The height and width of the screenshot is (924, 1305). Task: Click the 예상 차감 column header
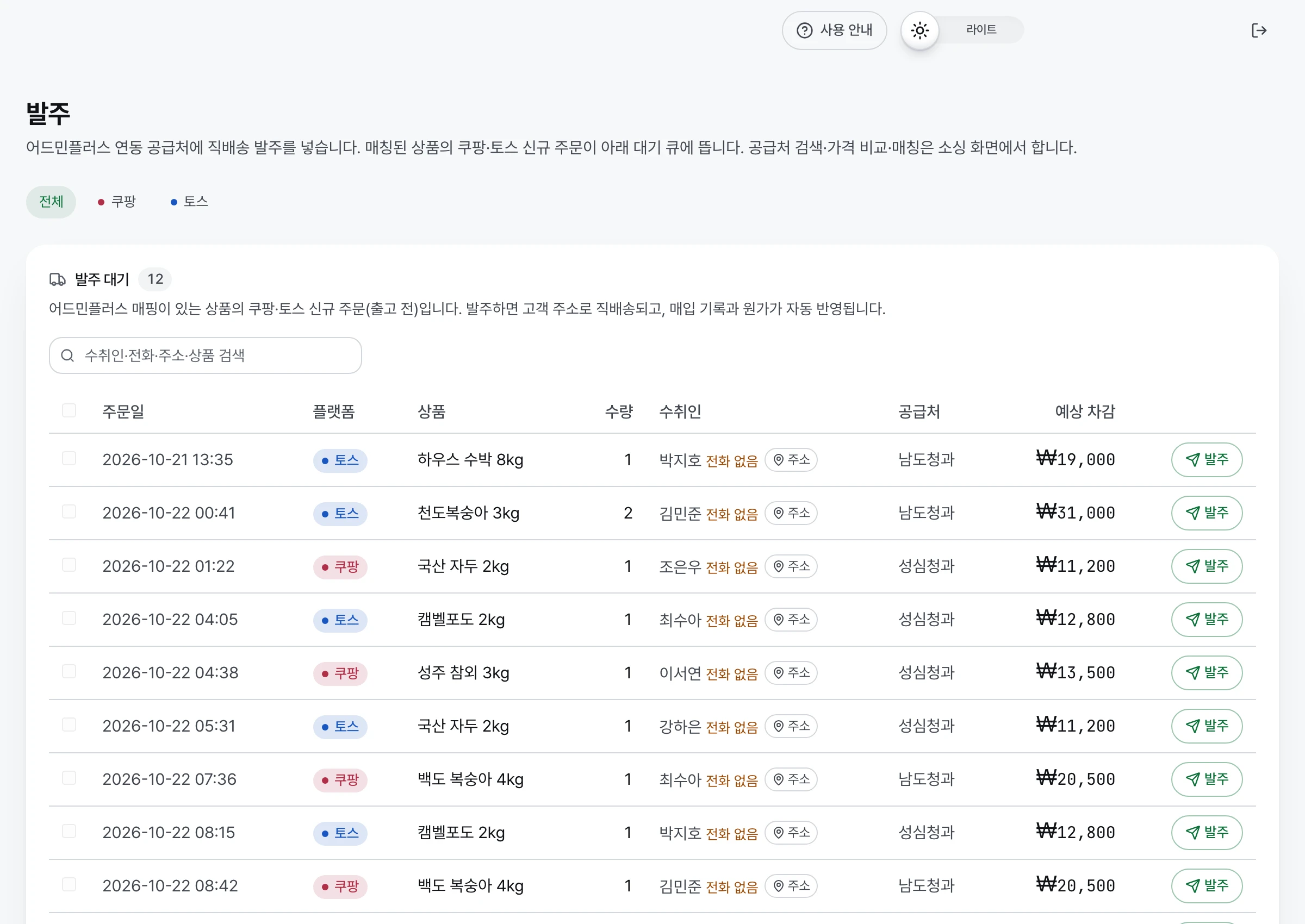1085,411
